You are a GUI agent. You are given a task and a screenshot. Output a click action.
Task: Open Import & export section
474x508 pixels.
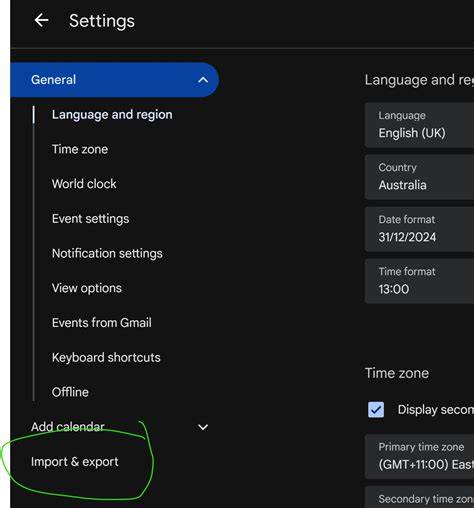tap(75, 462)
